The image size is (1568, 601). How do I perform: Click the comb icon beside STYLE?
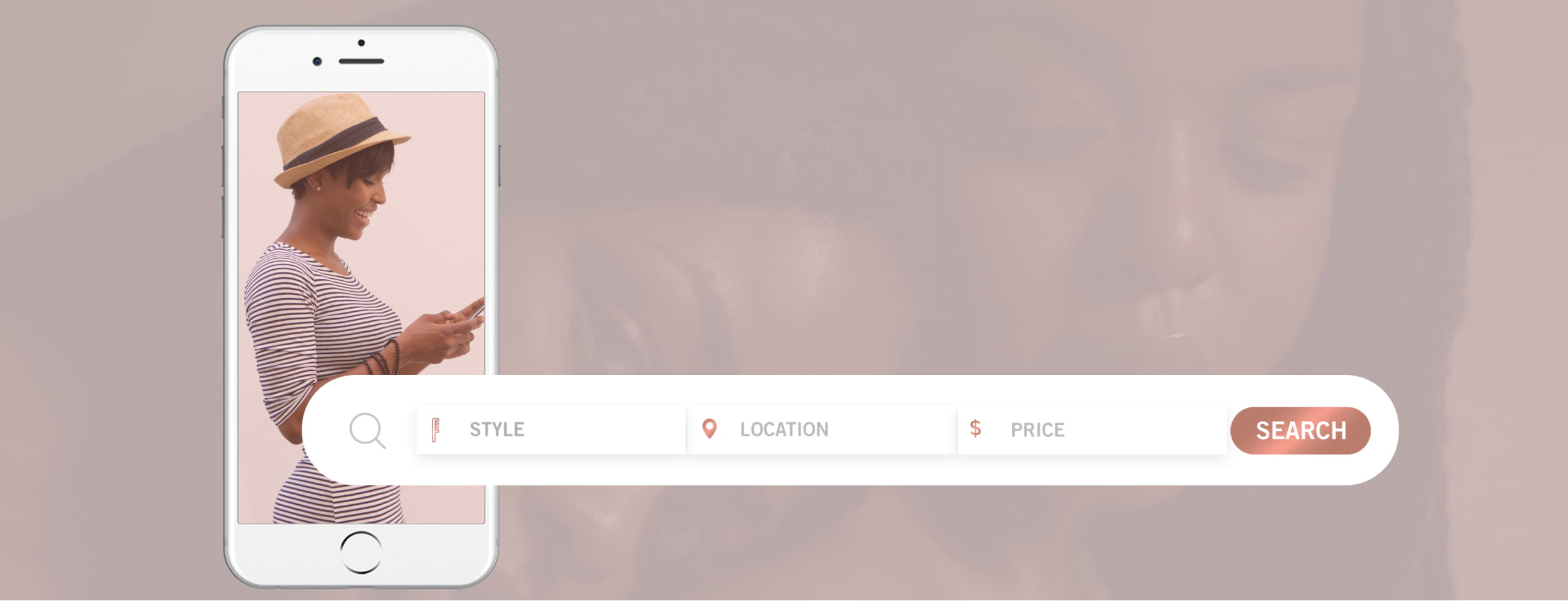tap(436, 430)
